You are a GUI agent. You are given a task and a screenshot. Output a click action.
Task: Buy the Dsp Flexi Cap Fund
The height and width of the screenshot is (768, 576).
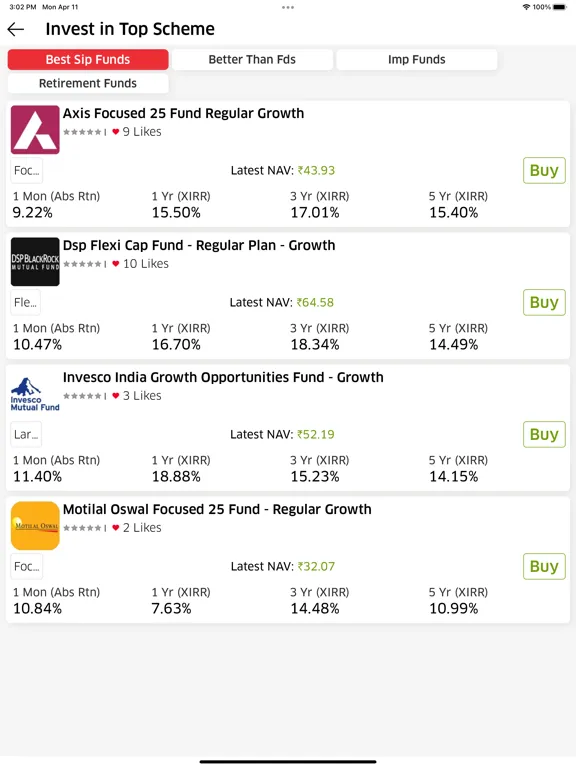coord(544,302)
